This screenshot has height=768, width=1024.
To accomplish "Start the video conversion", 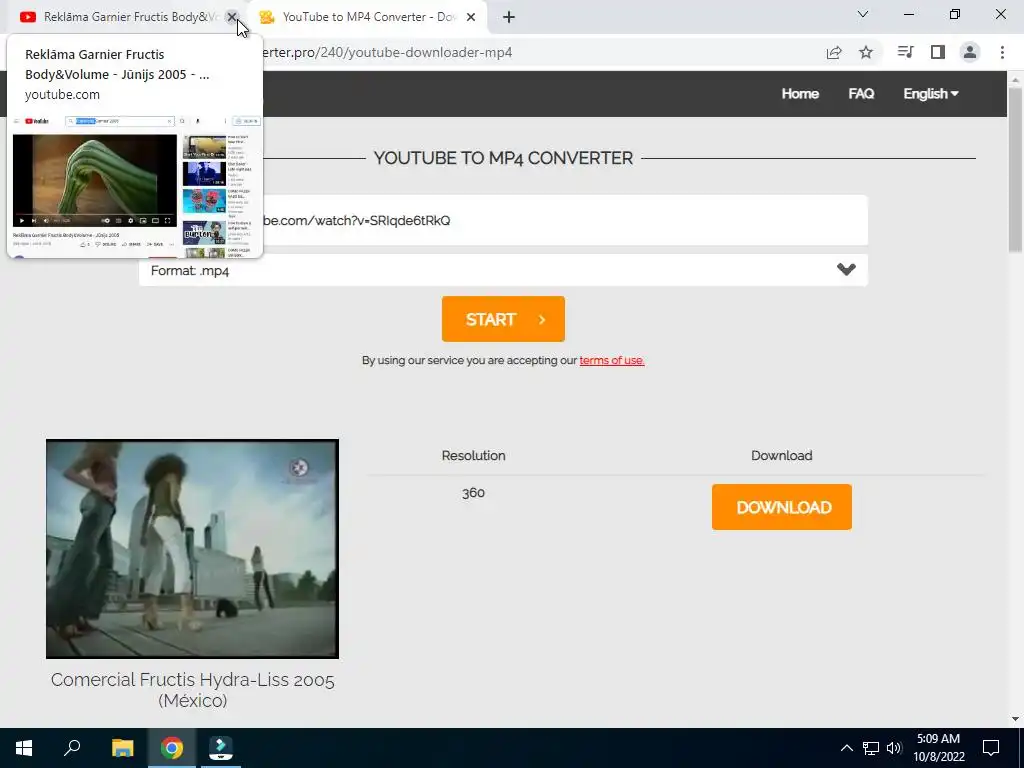I will click(x=503, y=319).
